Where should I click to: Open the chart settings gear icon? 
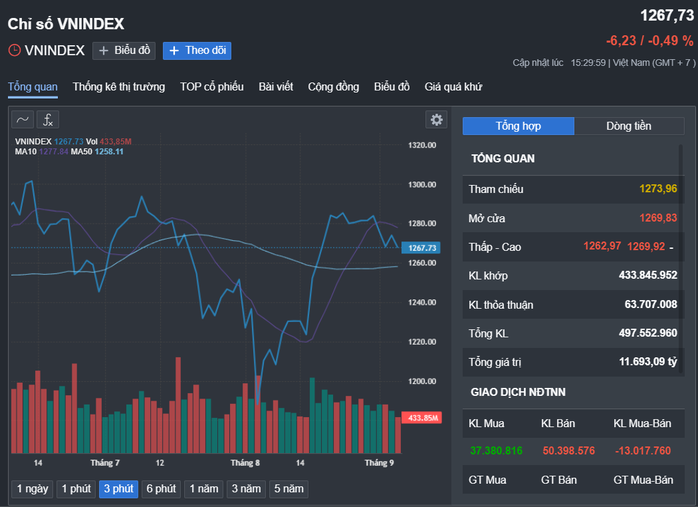point(436,120)
